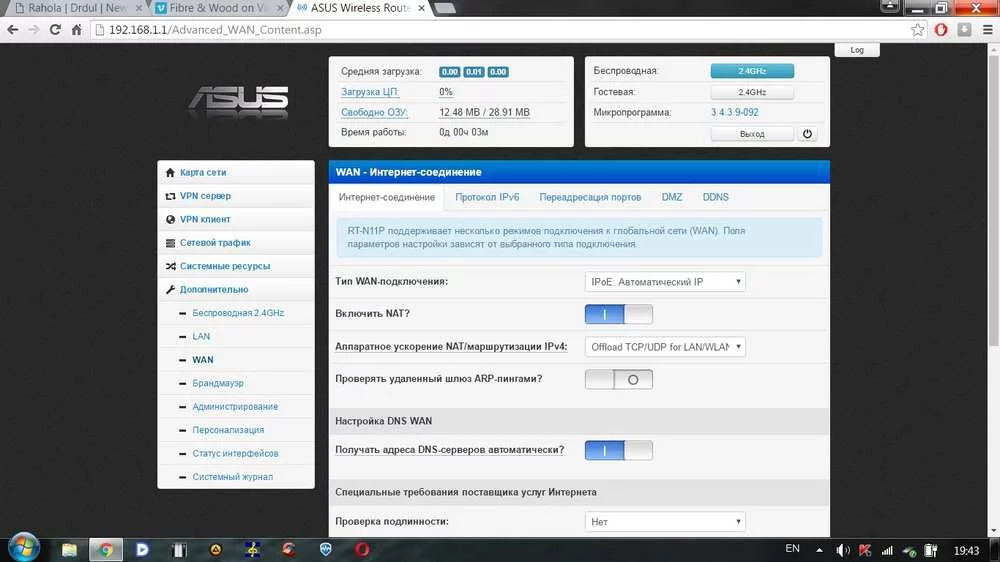1000x562 pixels.
Task: Open the Opera extension icon in toolbar
Action: click(x=941, y=30)
